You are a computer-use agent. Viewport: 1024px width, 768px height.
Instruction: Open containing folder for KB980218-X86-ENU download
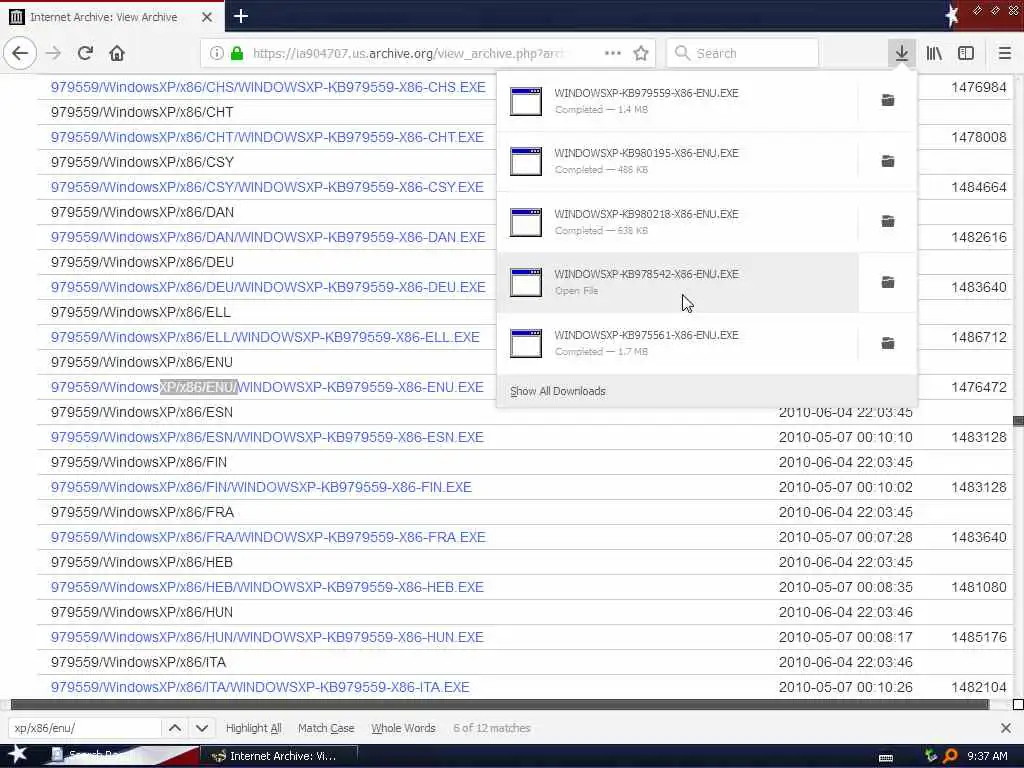click(x=888, y=221)
